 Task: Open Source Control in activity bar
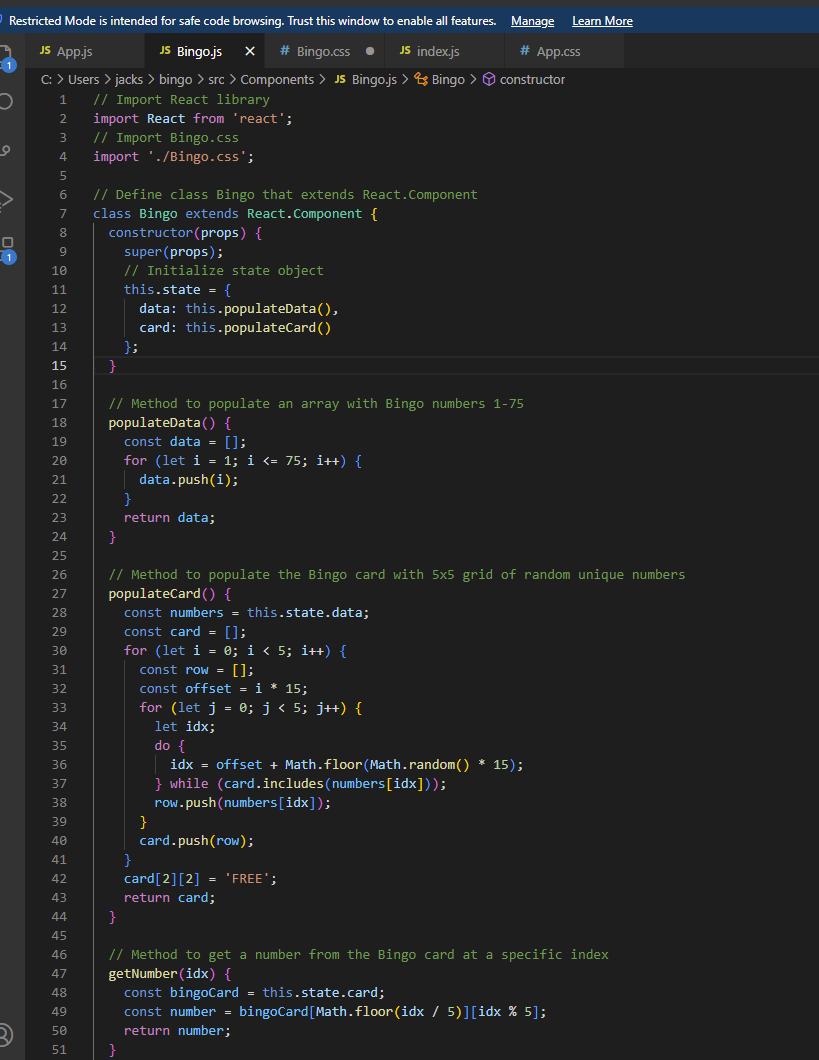[6, 150]
